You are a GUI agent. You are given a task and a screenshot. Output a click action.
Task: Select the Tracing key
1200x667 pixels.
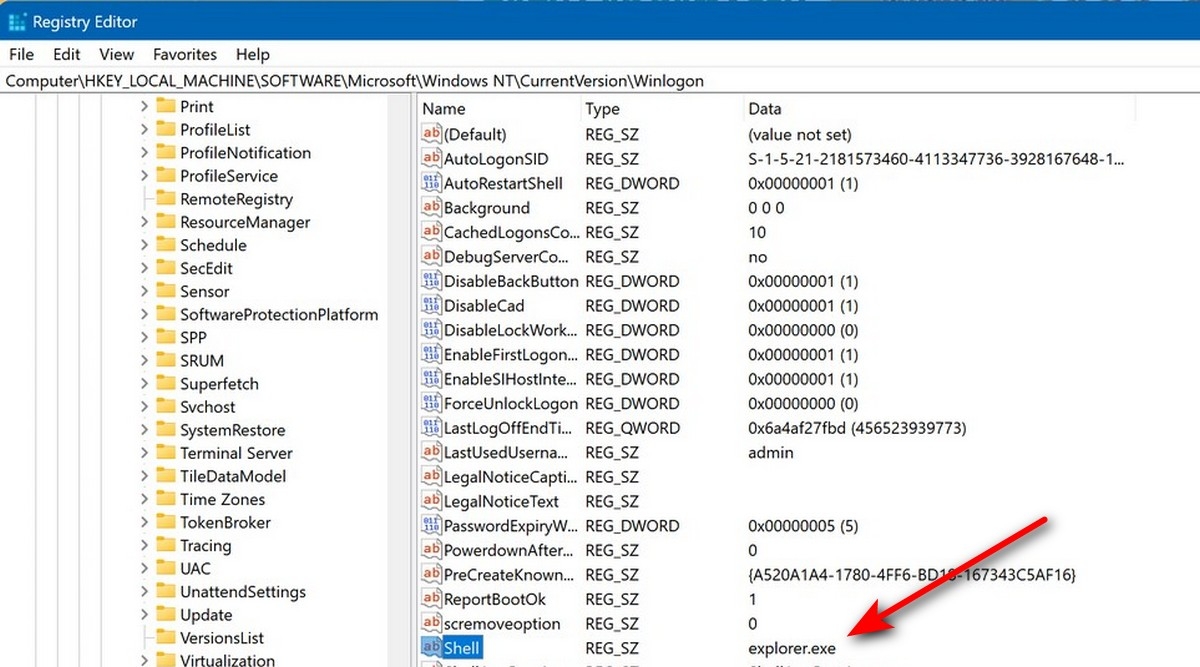(205, 545)
